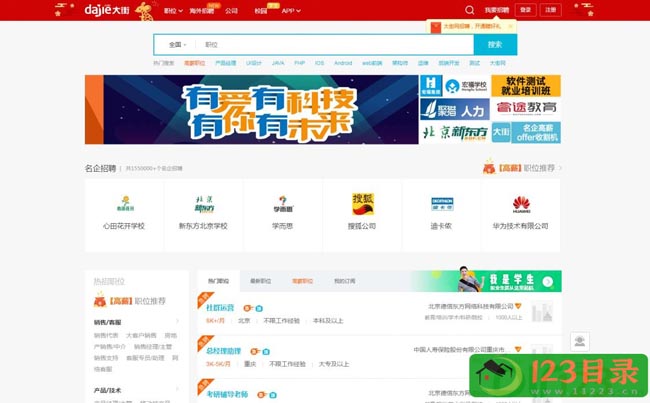Open the dajie 大街 logo homepage
This screenshot has width=650, height=403.
107,10
